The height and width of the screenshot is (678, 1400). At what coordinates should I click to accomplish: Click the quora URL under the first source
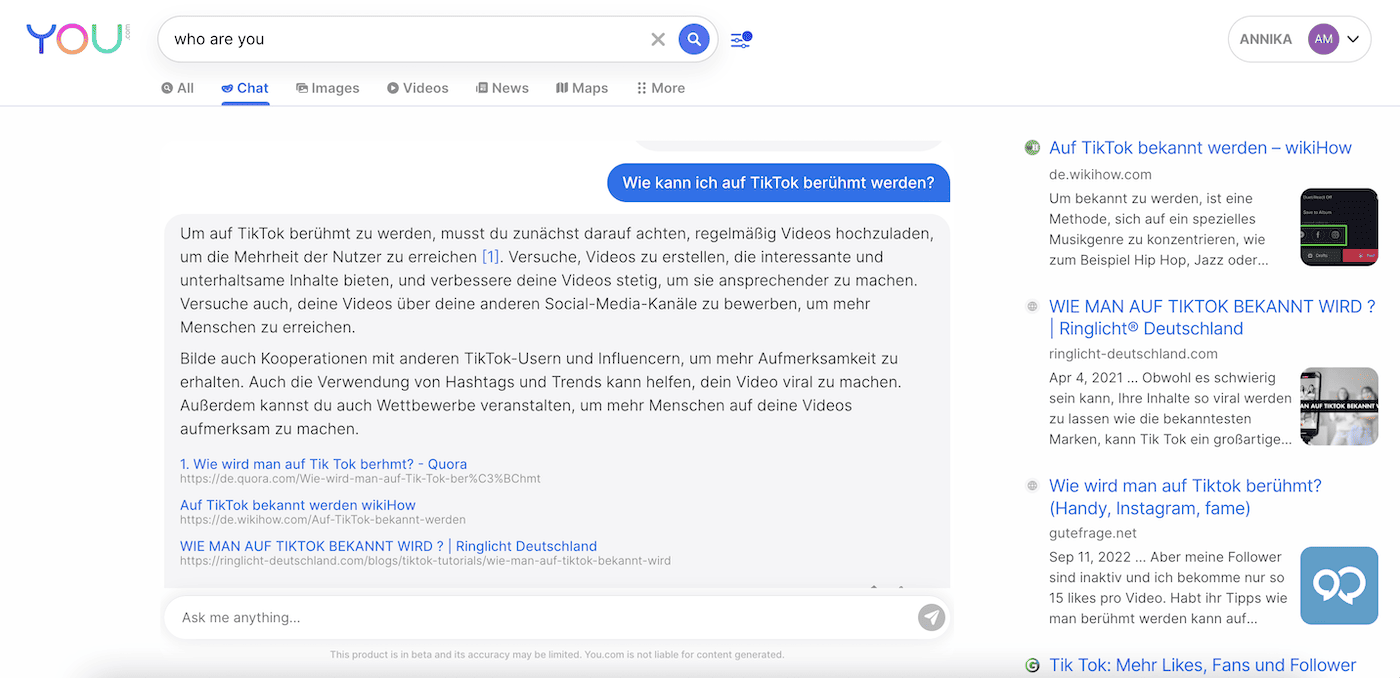(360, 479)
